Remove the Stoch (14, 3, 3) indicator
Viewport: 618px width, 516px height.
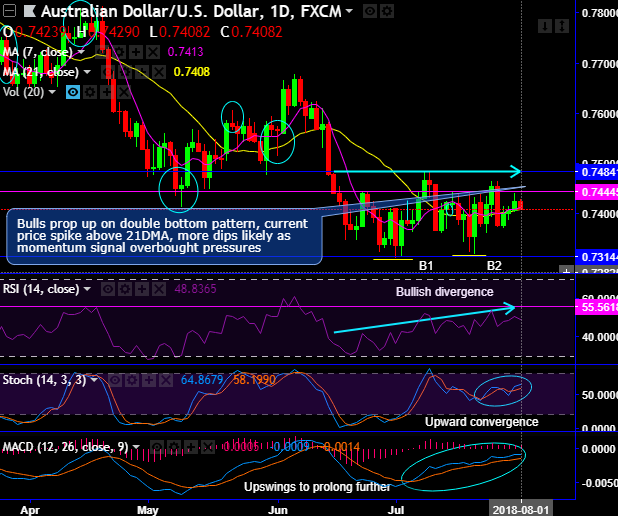(x=166, y=380)
